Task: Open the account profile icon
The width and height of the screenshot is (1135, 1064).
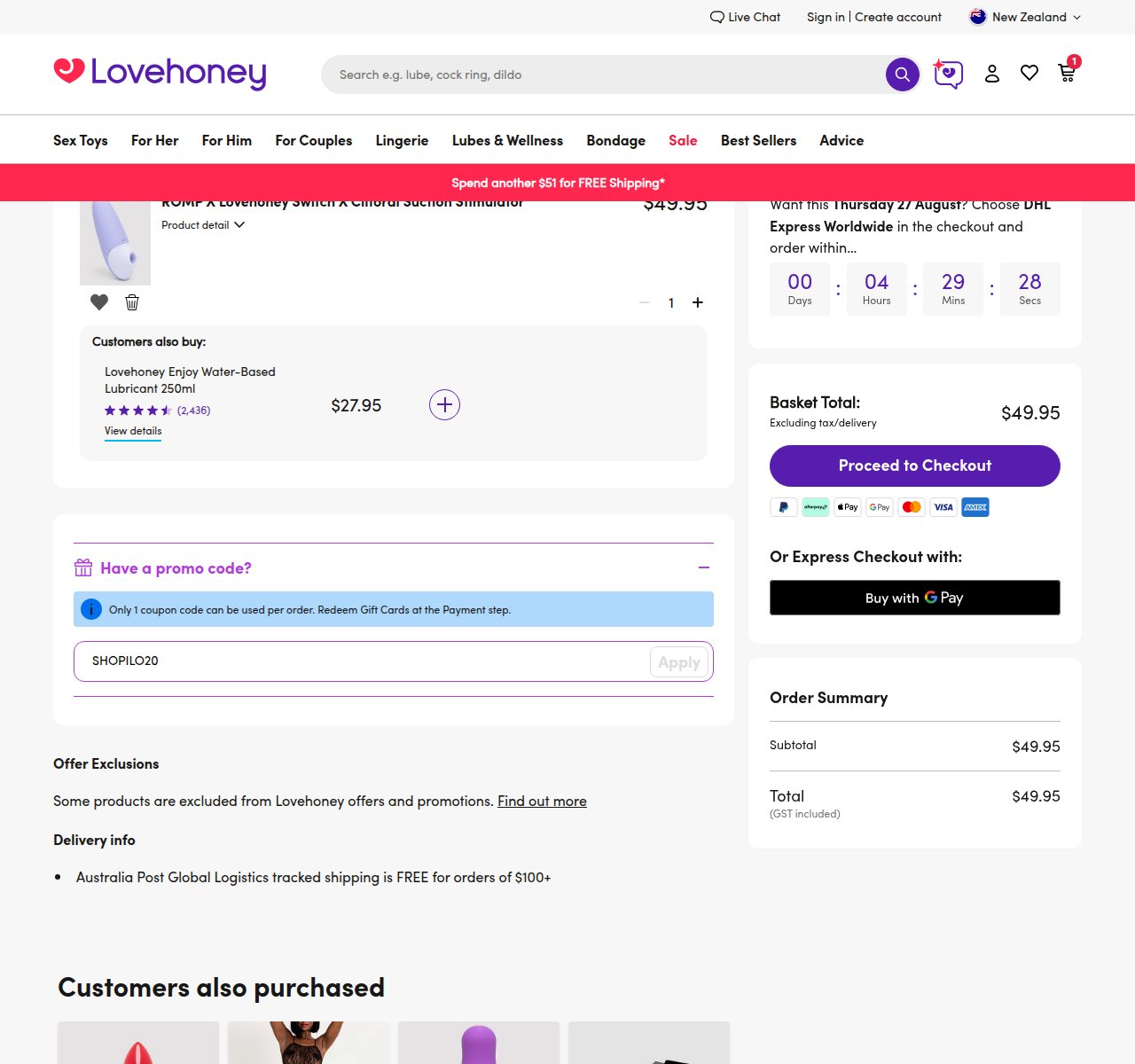Action: 992,74
